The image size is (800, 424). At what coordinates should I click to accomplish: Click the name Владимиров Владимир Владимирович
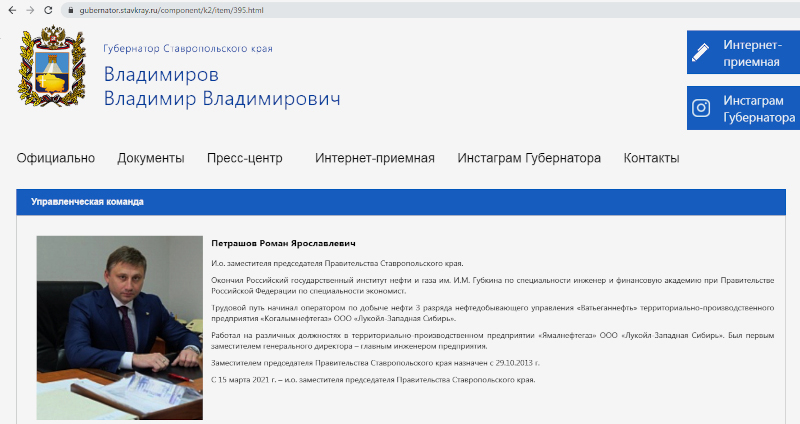coord(222,86)
